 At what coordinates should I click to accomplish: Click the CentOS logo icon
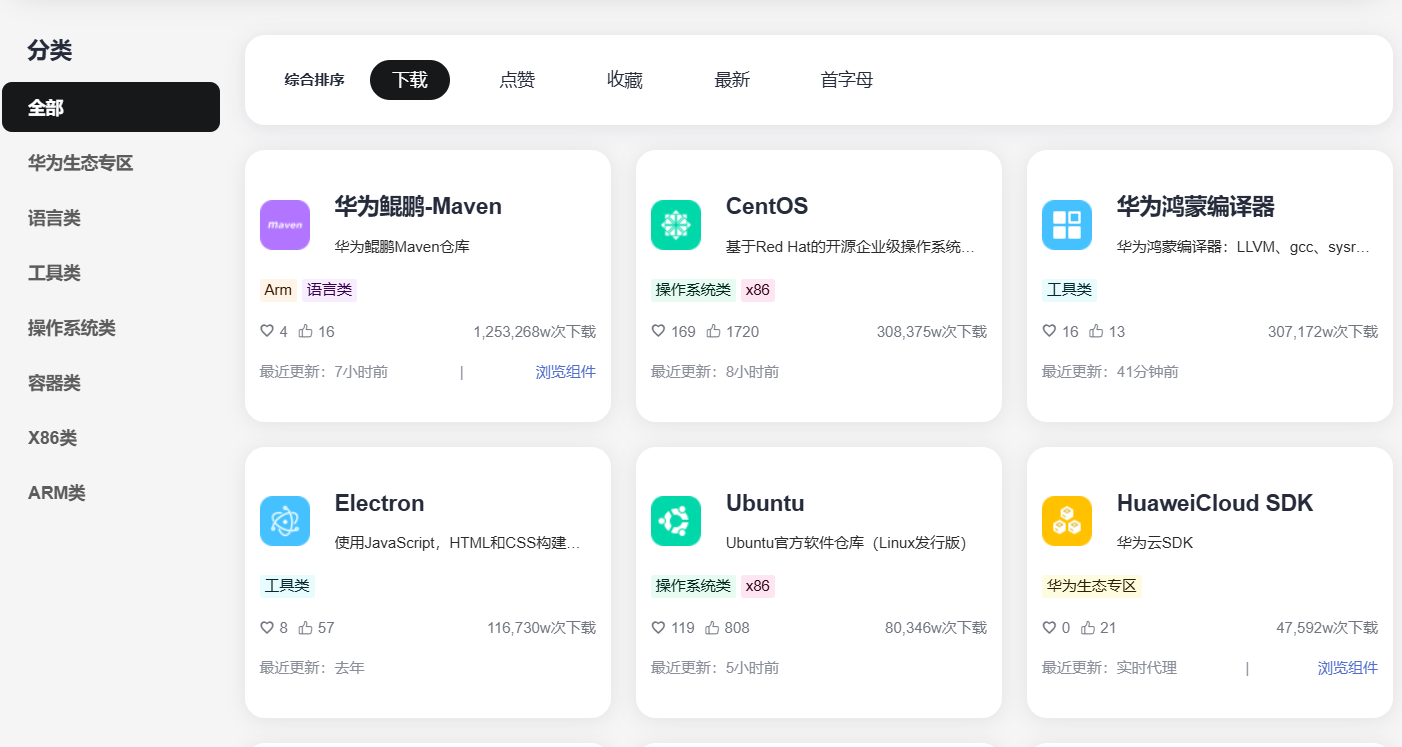pos(675,224)
